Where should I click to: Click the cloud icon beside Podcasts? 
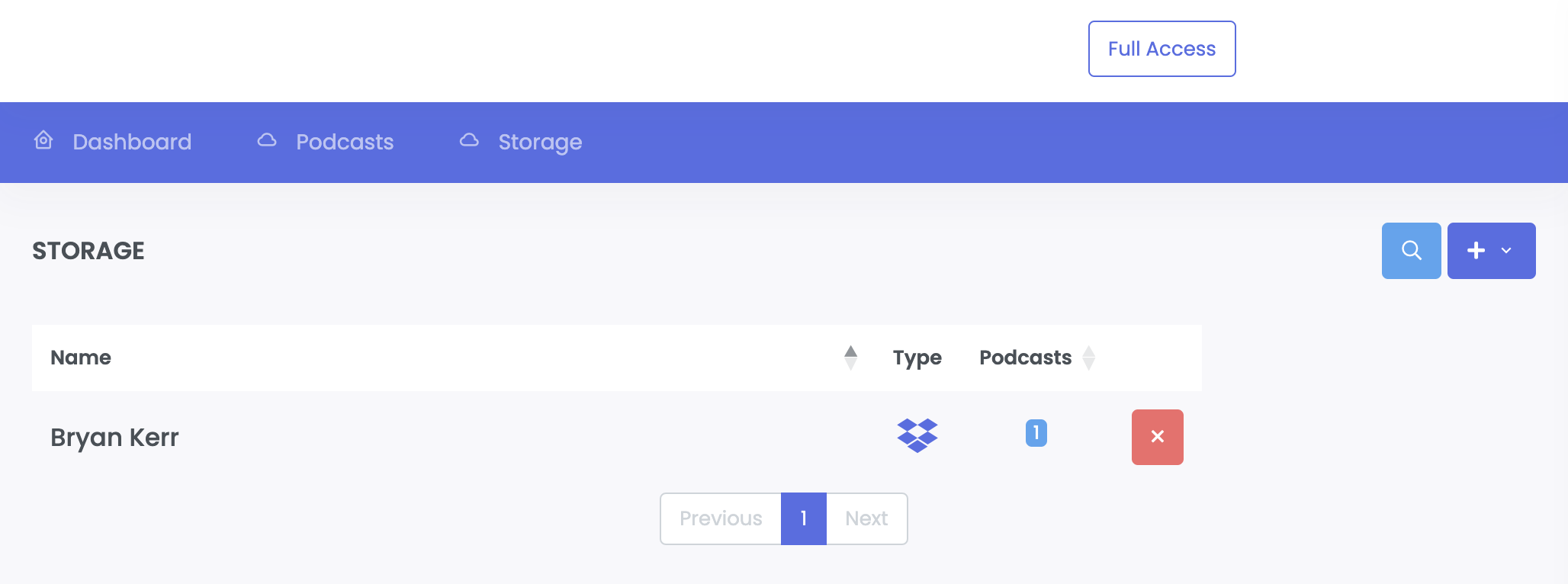point(267,140)
